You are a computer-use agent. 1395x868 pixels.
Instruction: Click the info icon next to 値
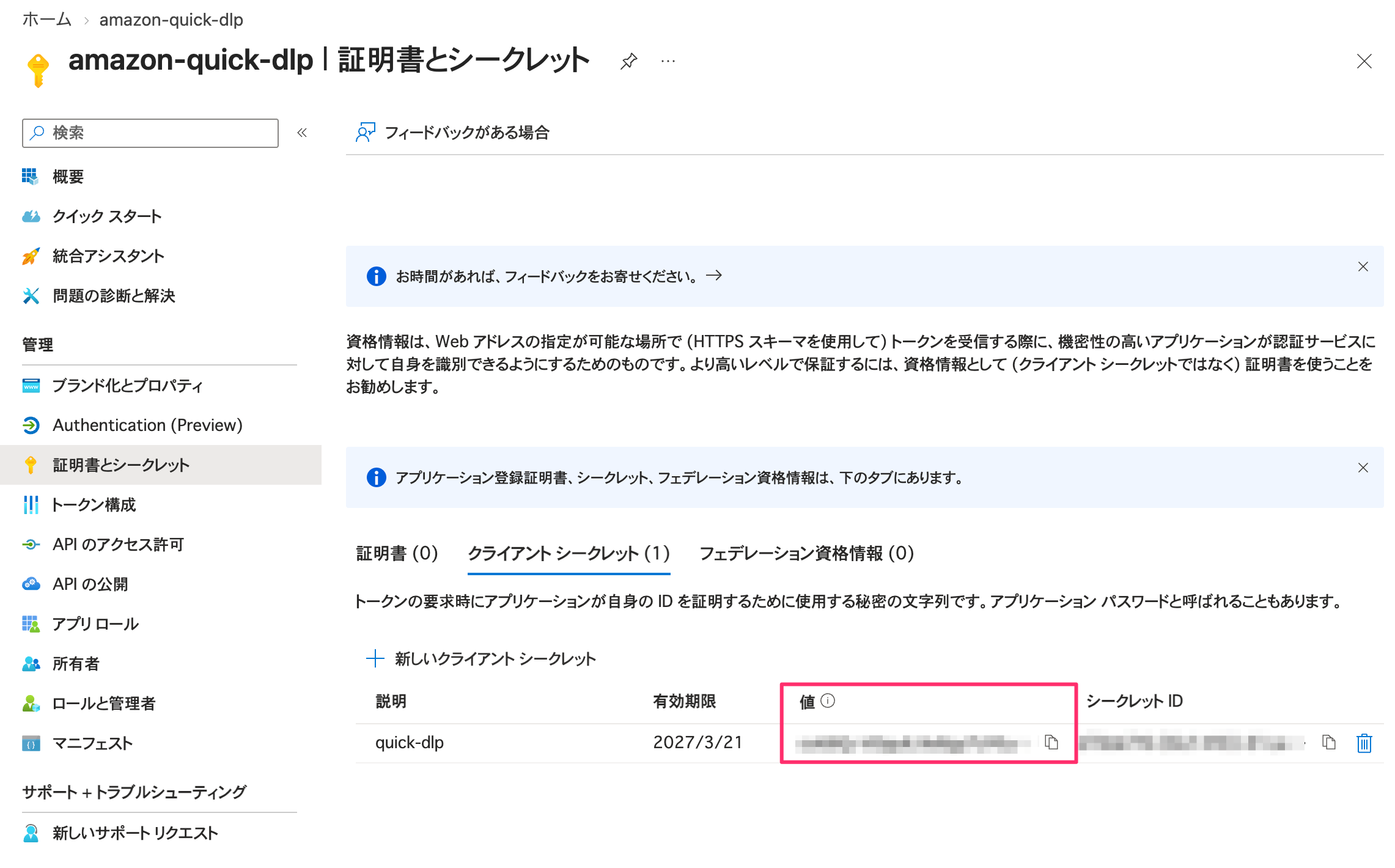[828, 701]
